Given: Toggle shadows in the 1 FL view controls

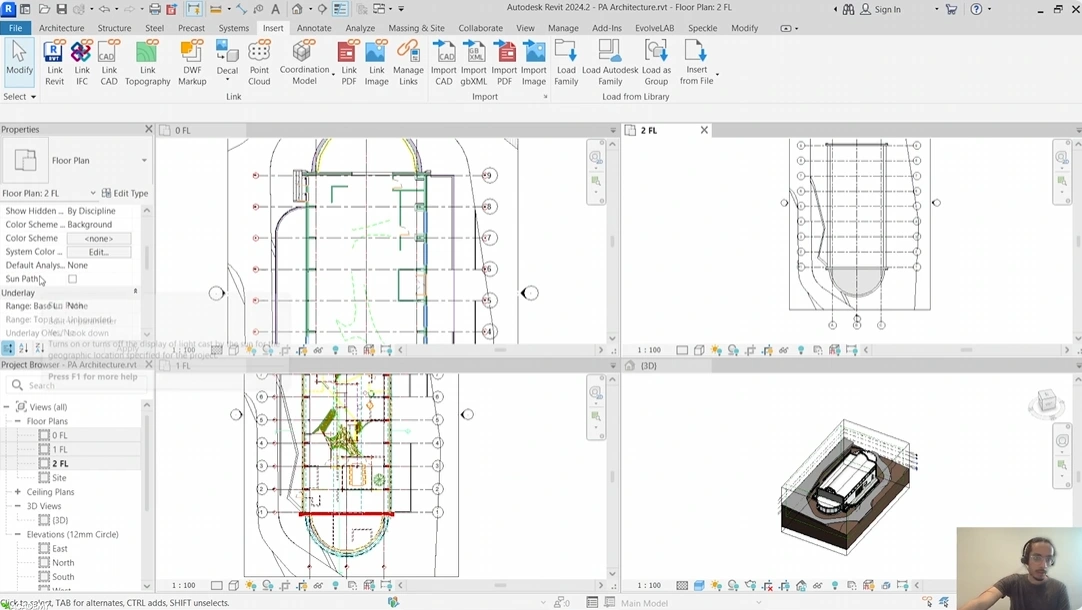Looking at the screenshot, I should pyautogui.click(x=267, y=585).
